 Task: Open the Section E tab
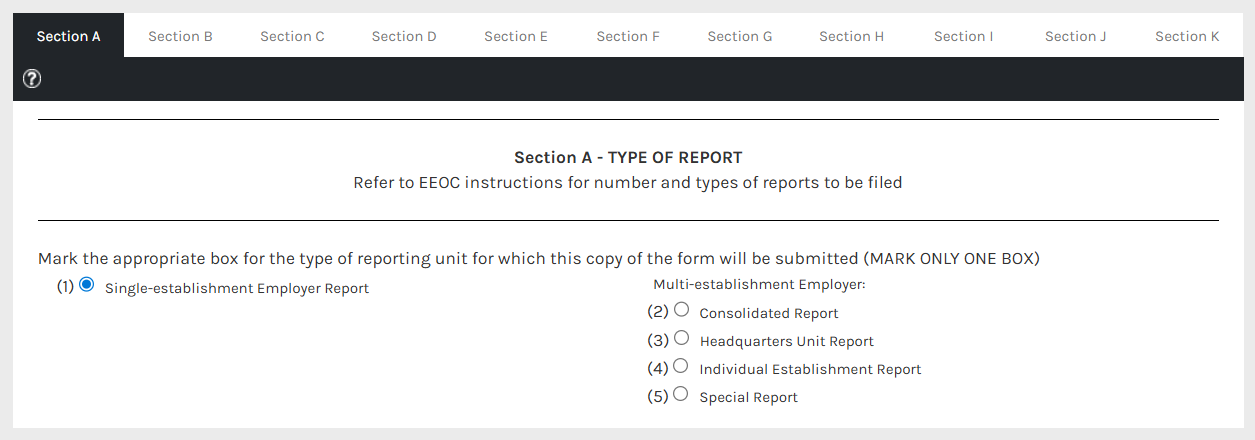click(516, 36)
